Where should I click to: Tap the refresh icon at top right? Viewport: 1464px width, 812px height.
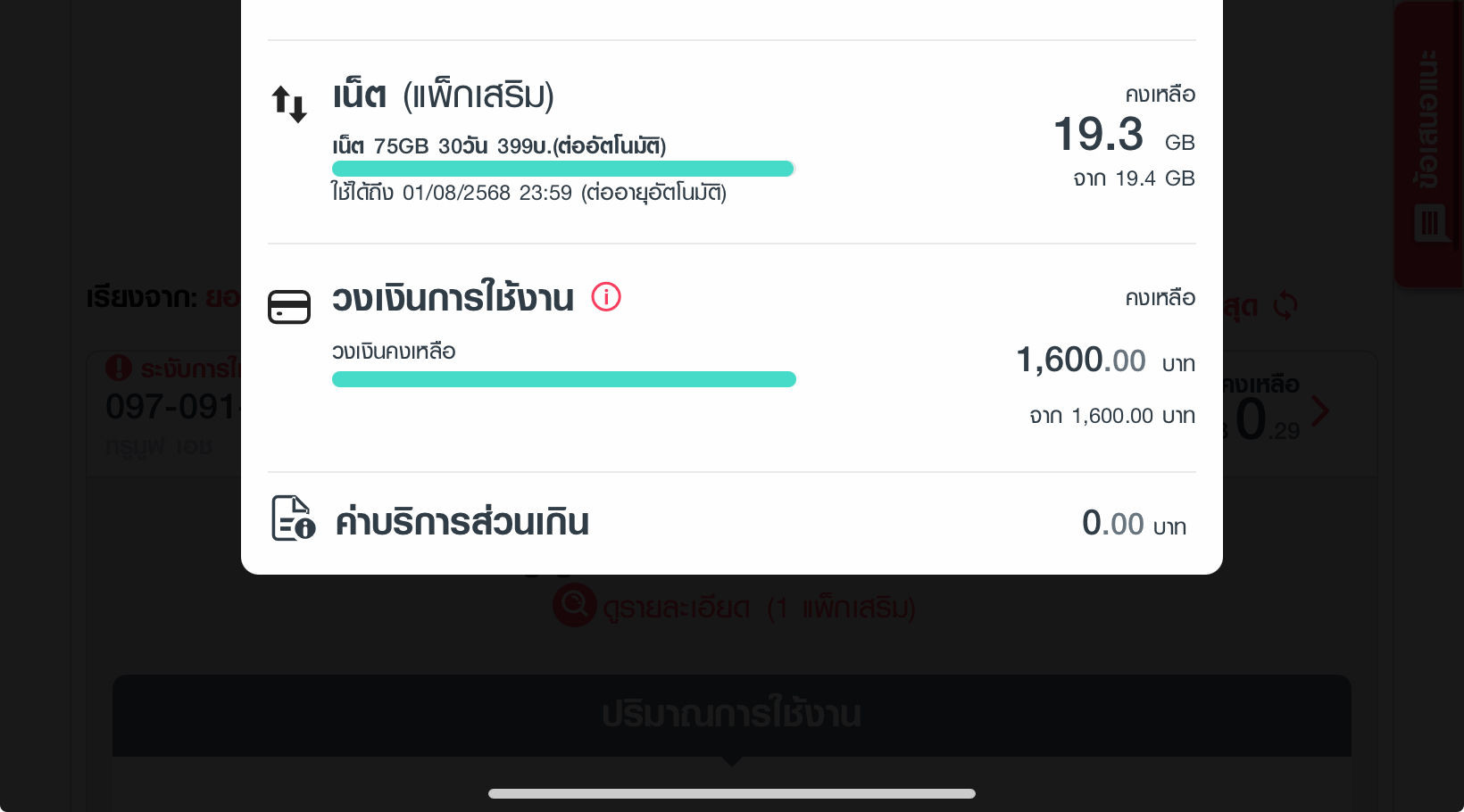[1285, 305]
